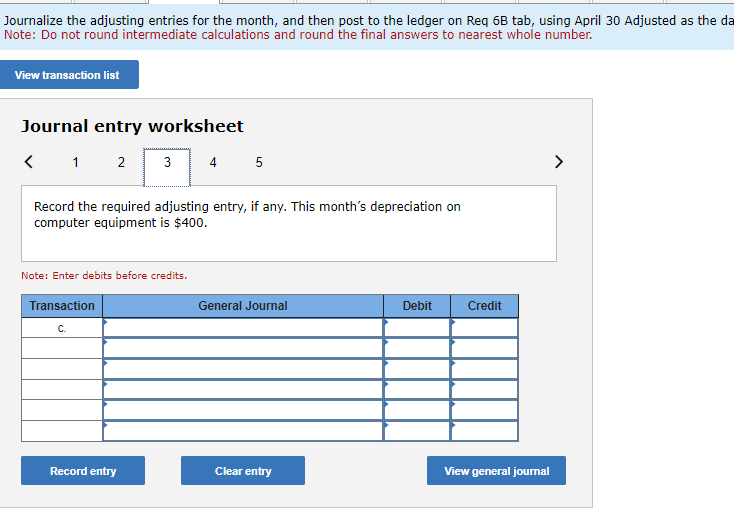Click the 'Journal entry worksheet' heading

132,126
